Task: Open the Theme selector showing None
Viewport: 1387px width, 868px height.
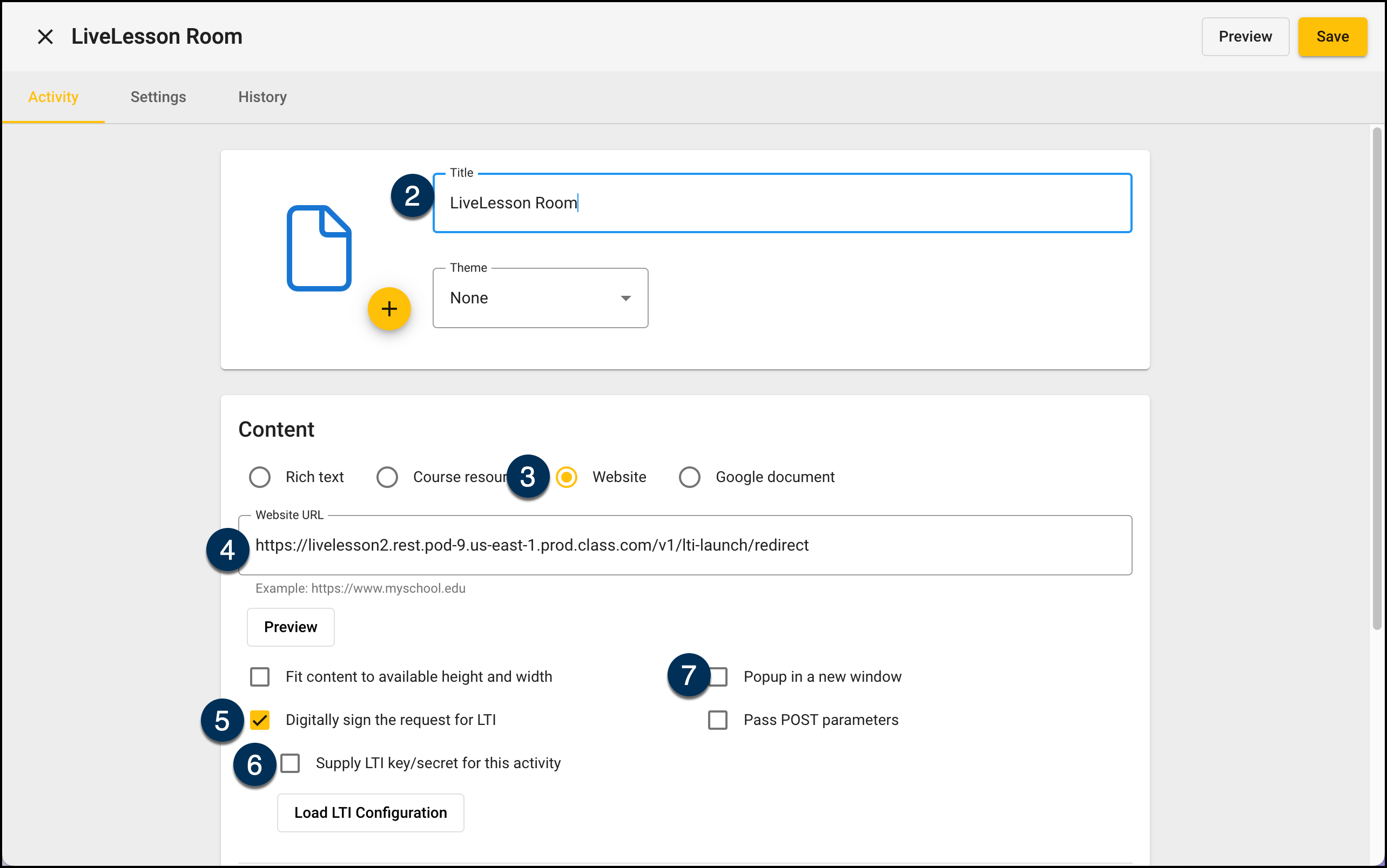Action: pyautogui.click(x=539, y=298)
